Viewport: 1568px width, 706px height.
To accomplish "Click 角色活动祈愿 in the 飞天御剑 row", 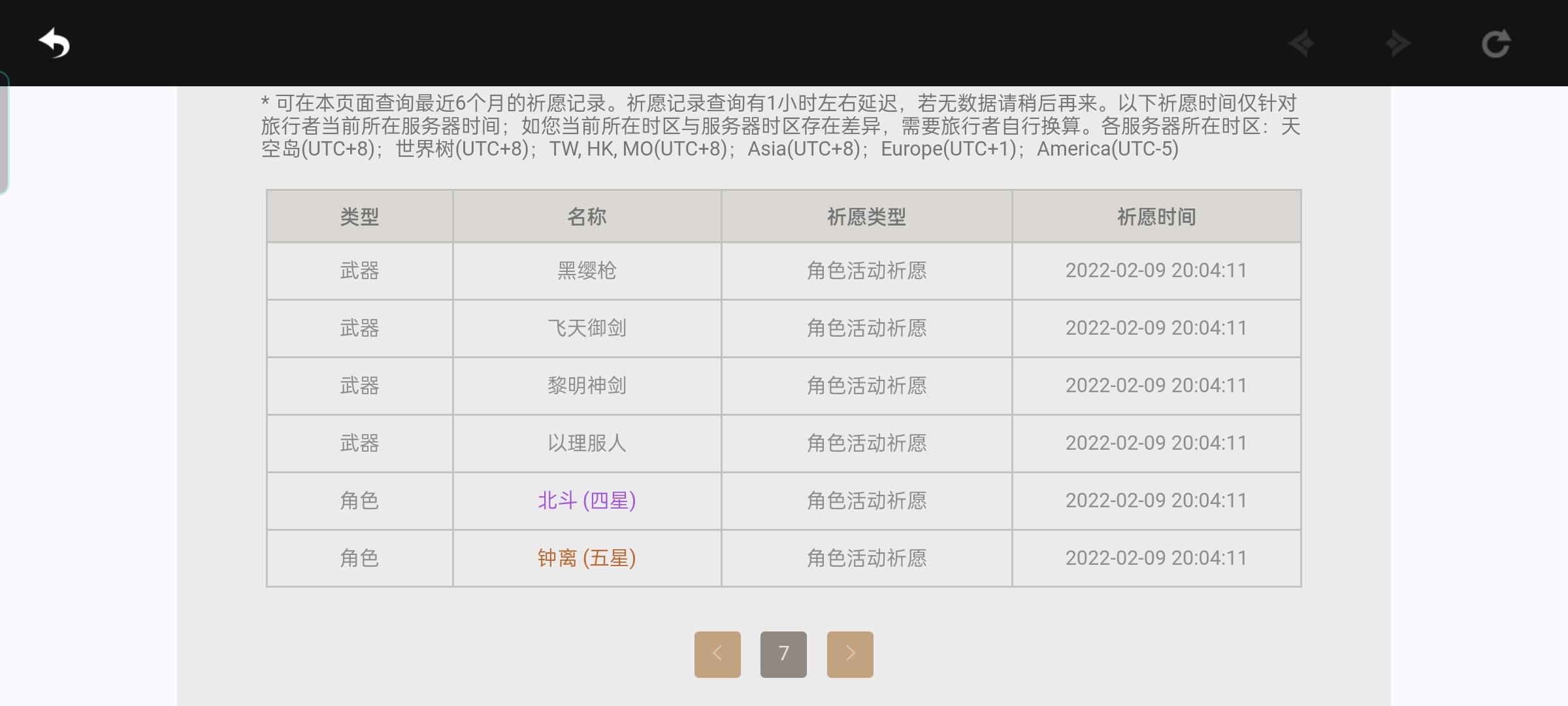I will point(866,328).
